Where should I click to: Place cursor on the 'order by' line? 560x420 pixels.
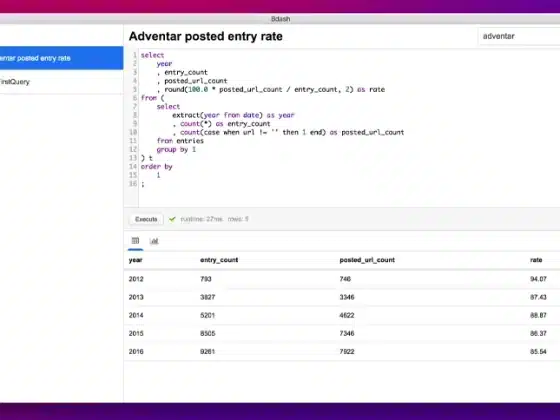(x=156, y=166)
